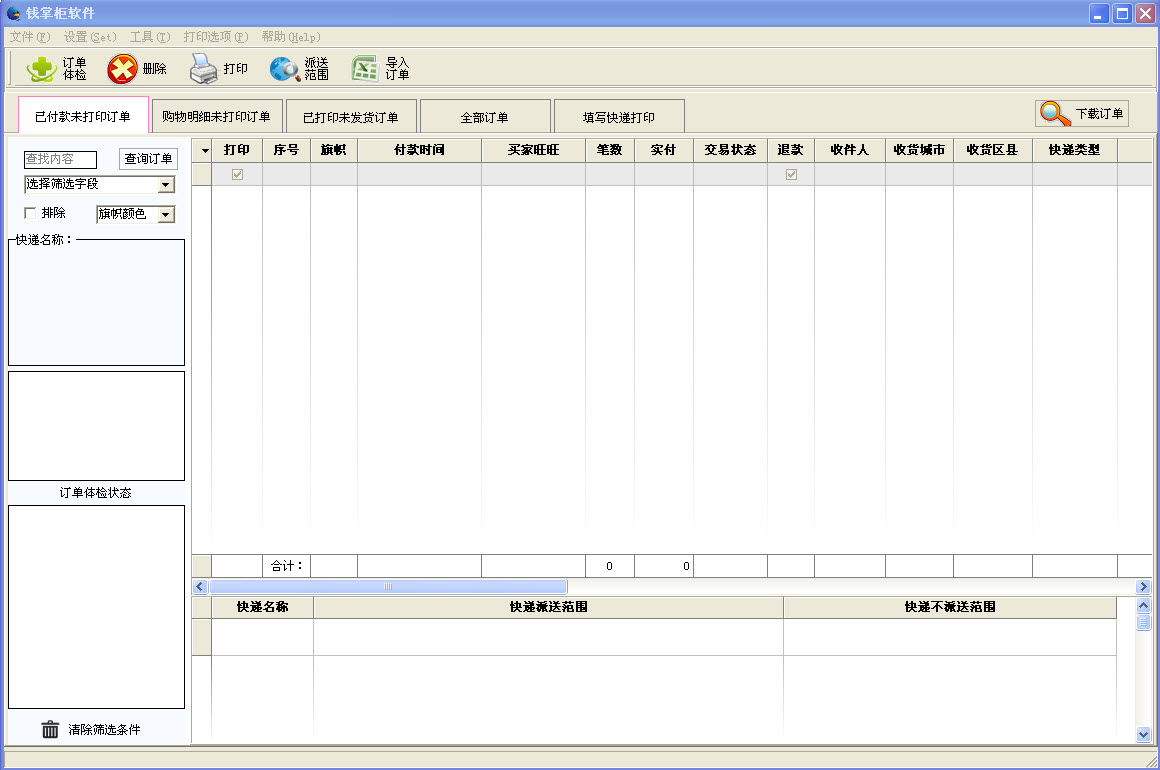Click the 打印 printer icon

(203, 69)
